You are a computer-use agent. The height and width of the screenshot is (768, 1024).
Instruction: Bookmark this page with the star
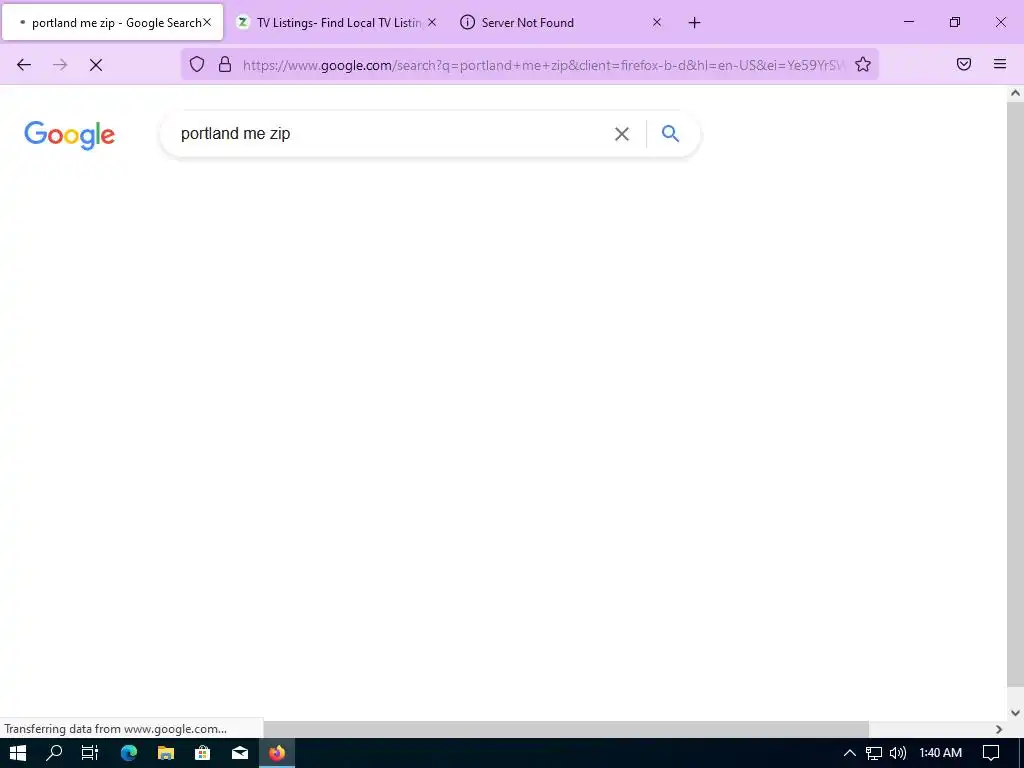pos(863,64)
